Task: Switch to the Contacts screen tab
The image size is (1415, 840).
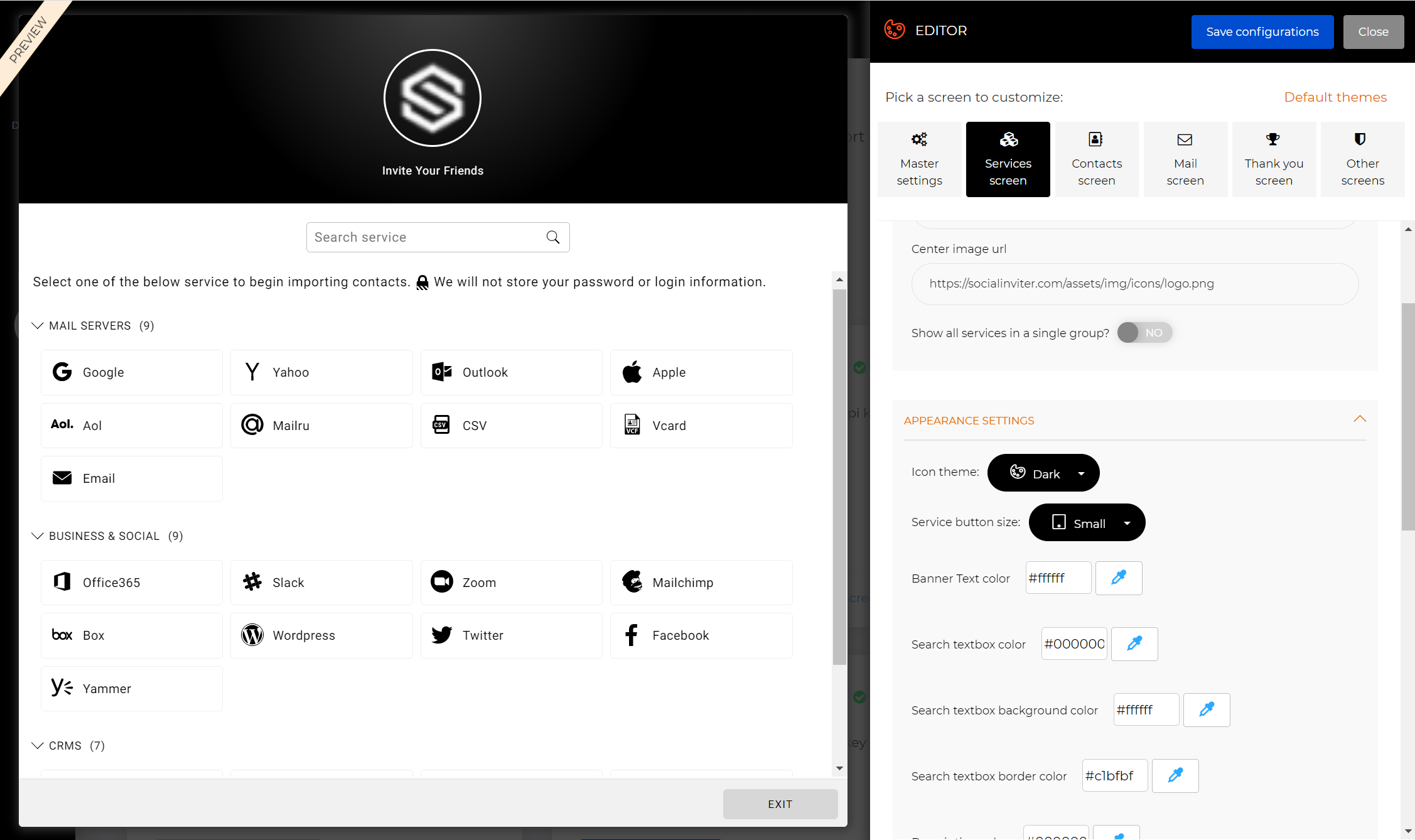Action: (1097, 159)
